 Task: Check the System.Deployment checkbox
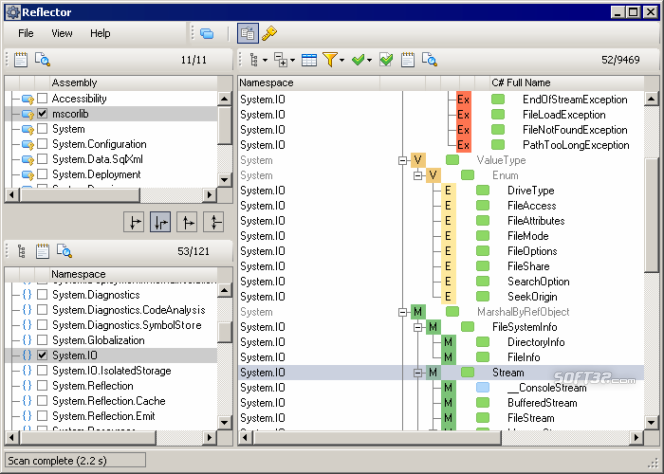(42, 174)
